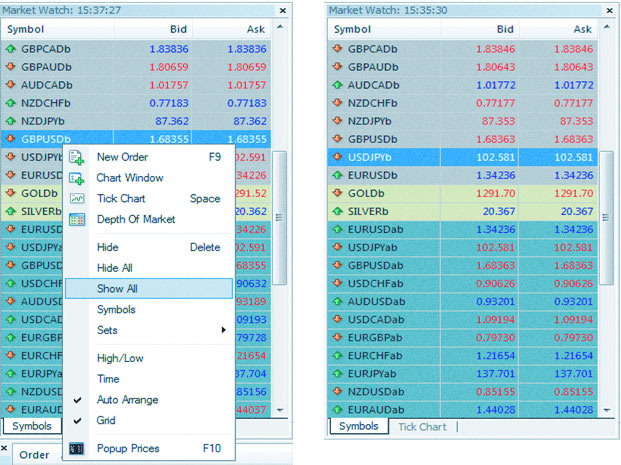Click the Depth Of Market icon
This screenshot has height=465, width=621.
point(77,219)
